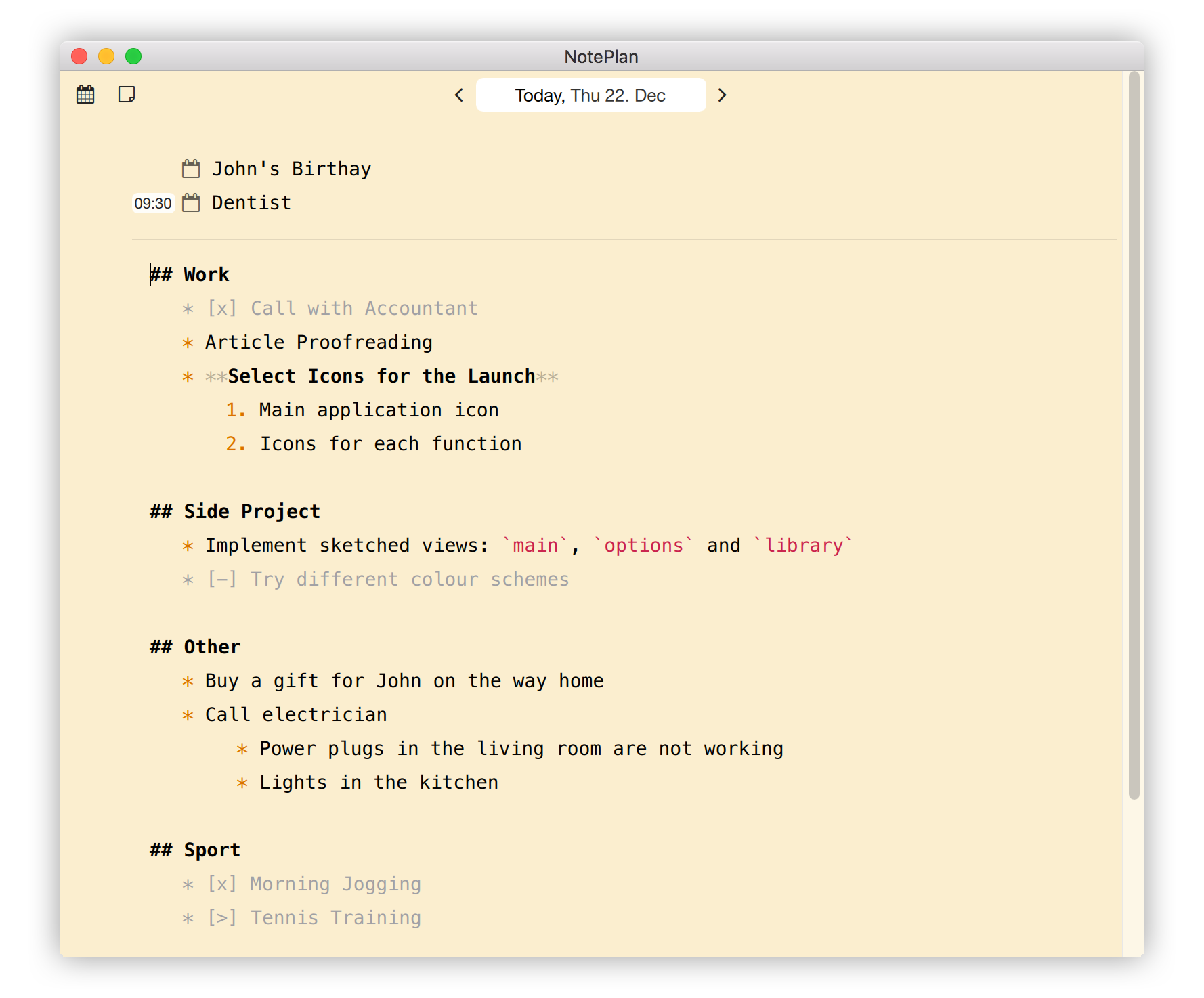
Task: Click the inline code text library
Action: click(804, 545)
